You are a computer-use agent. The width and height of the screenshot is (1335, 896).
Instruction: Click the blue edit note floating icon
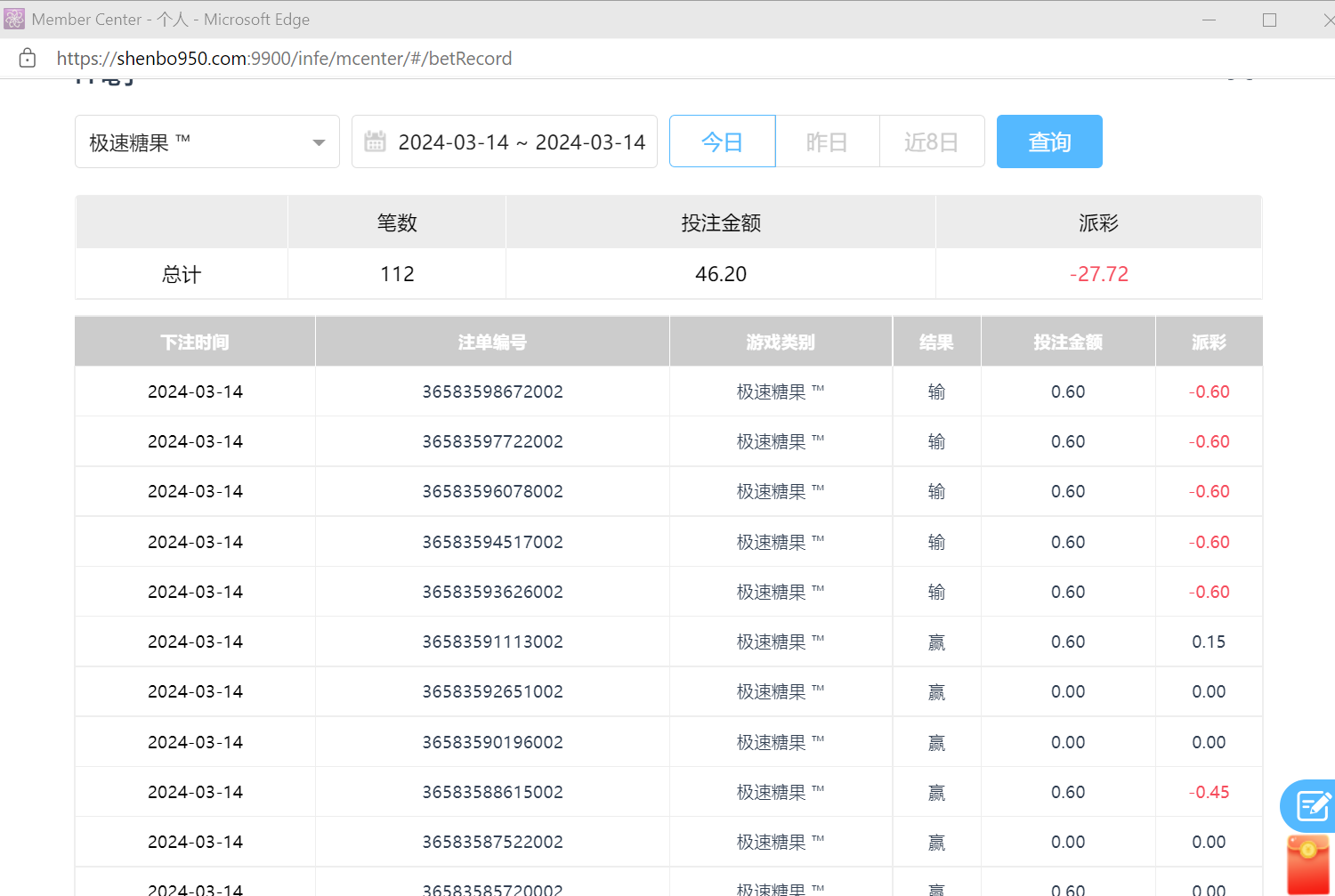coord(1312,806)
